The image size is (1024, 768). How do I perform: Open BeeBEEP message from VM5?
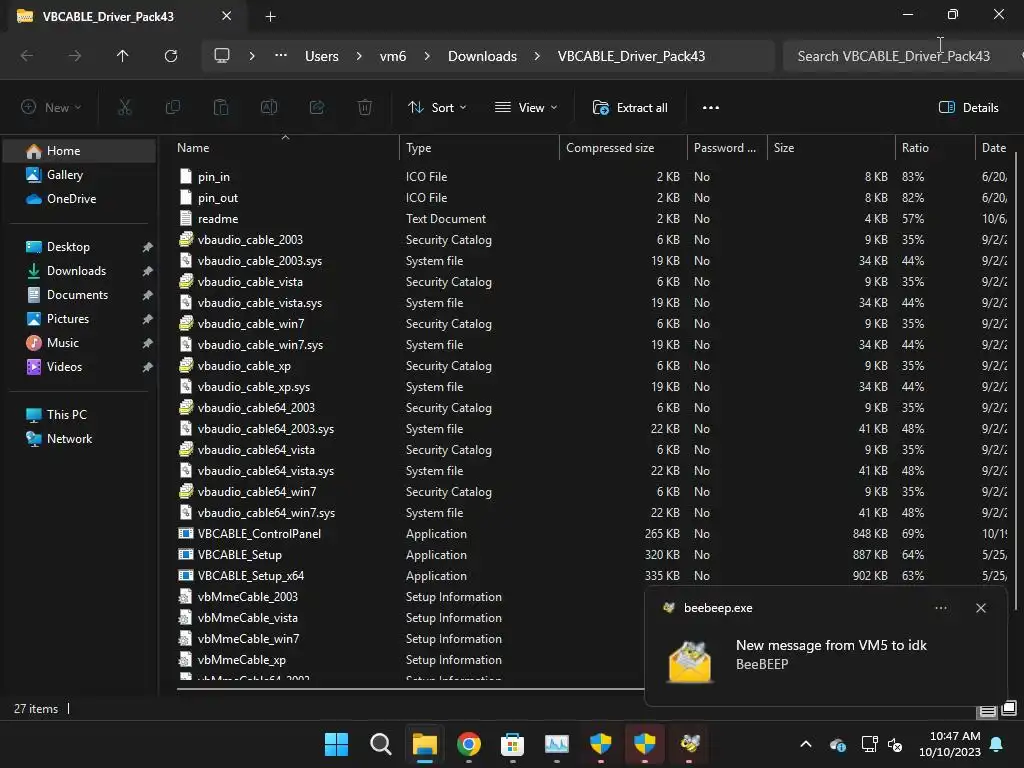click(x=825, y=654)
